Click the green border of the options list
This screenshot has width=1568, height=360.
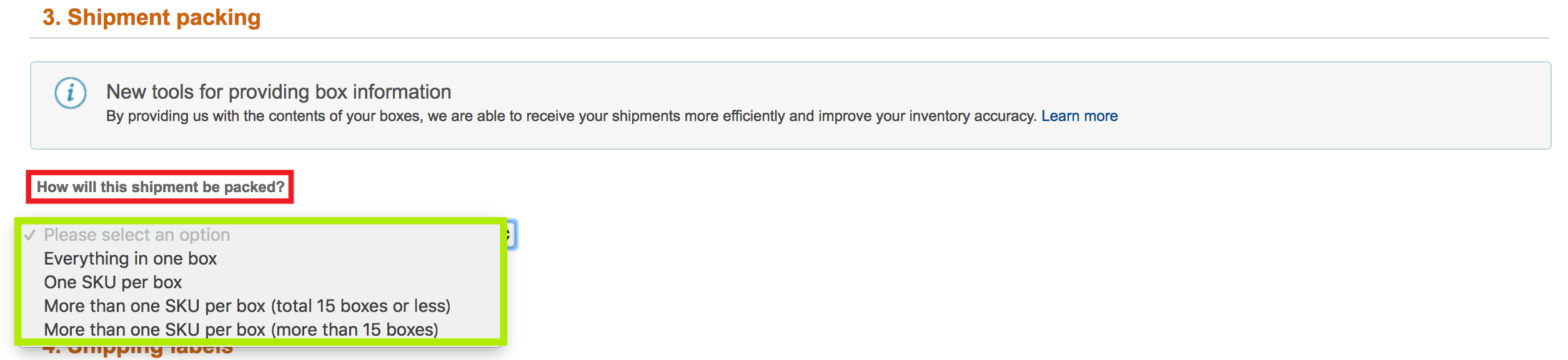pyautogui.click(x=261, y=221)
